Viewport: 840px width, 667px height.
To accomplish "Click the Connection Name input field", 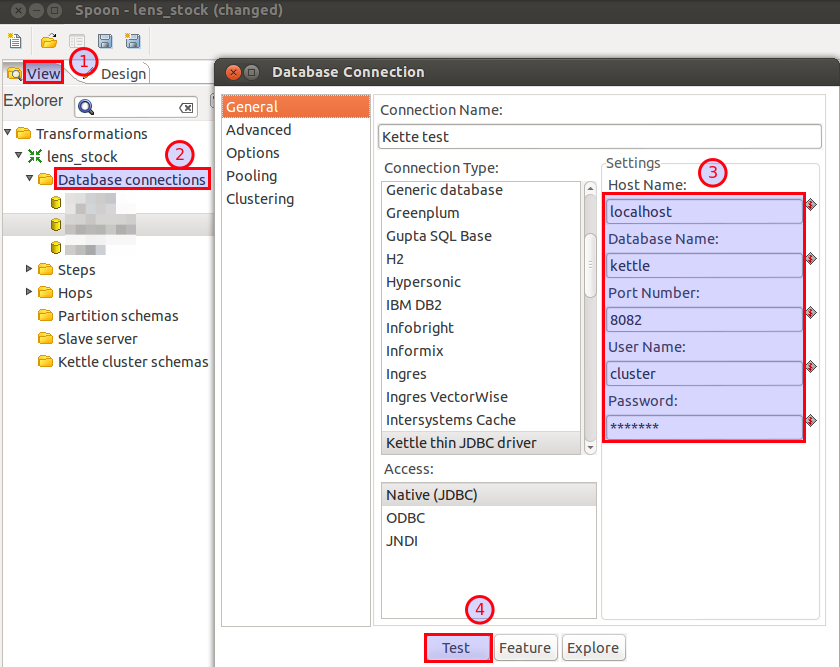I will tap(599, 137).
